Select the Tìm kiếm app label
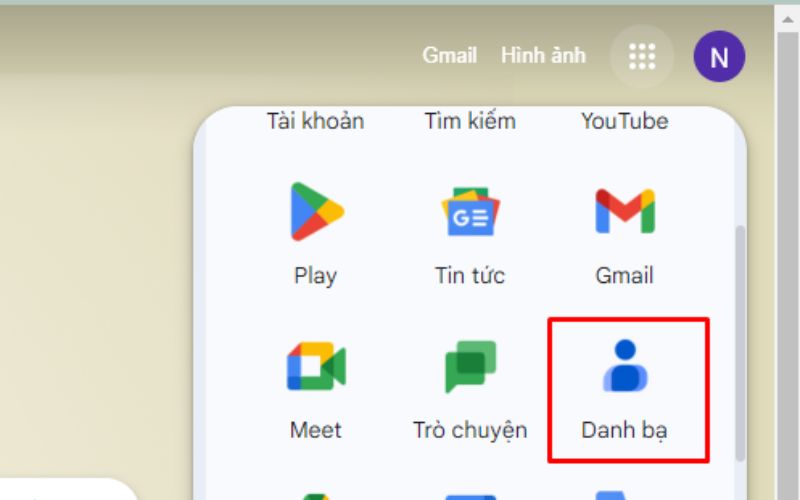800x500 pixels. 470,121
